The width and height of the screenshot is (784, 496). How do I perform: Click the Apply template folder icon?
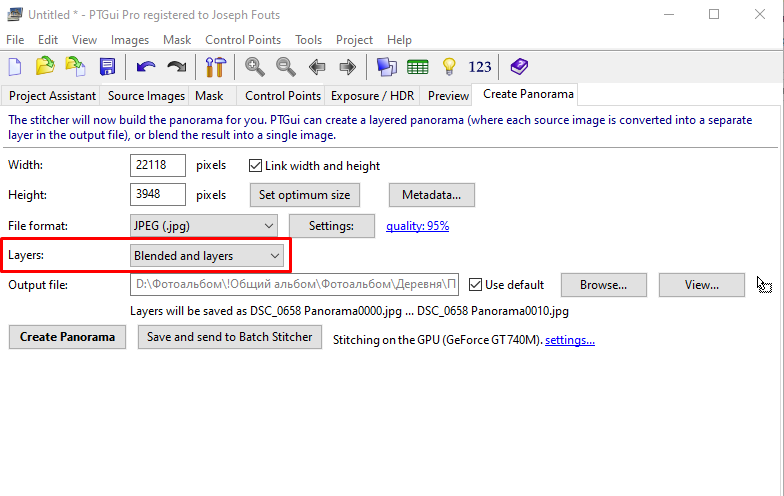[76, 66]
